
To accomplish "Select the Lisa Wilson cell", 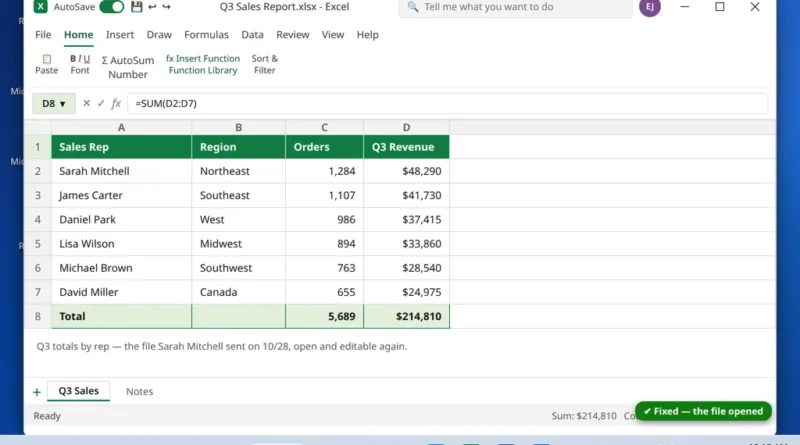I will pyautogui.click(x=121, y=244).
